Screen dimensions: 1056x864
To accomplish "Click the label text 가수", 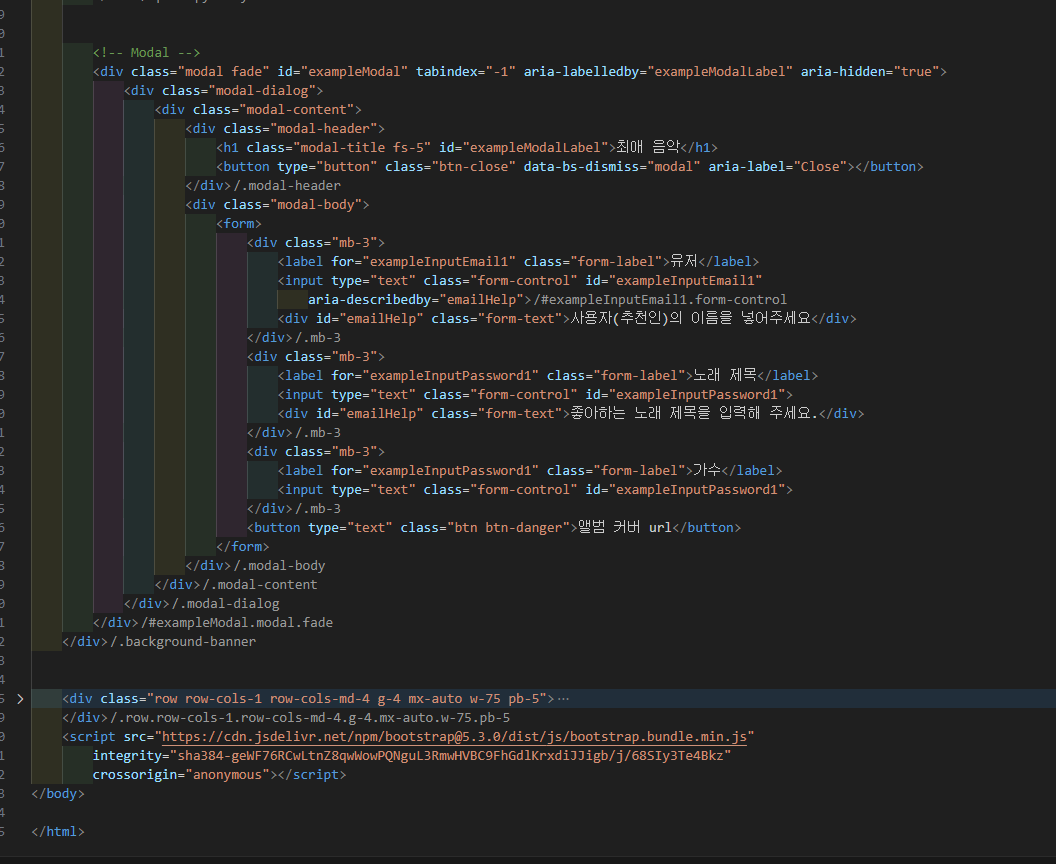I will (x=707, y=470).
